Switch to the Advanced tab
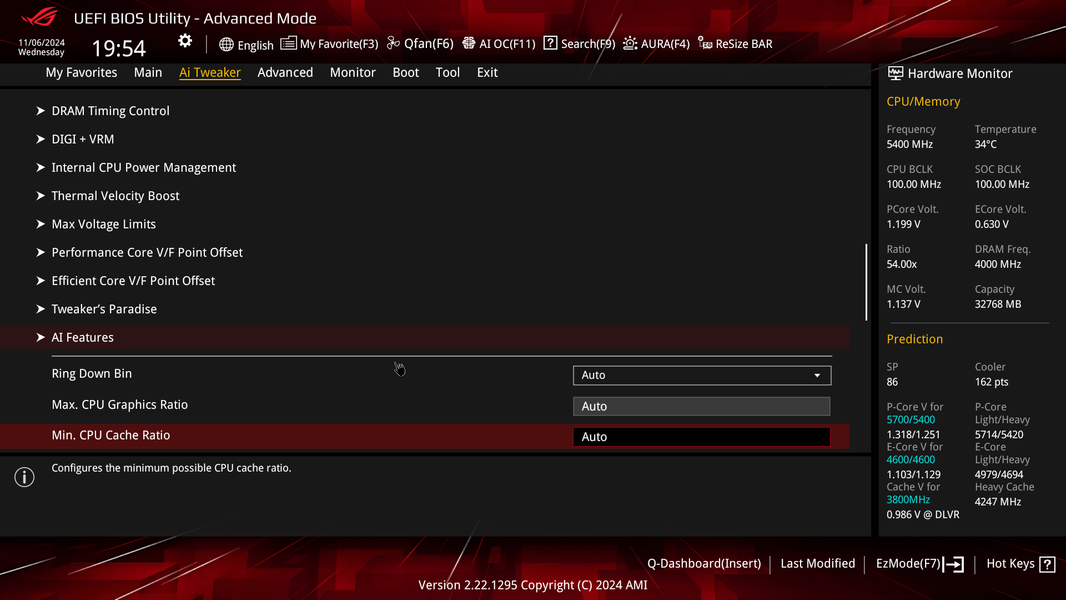This screenshot has height=600, width=1066. coord(285,72)
